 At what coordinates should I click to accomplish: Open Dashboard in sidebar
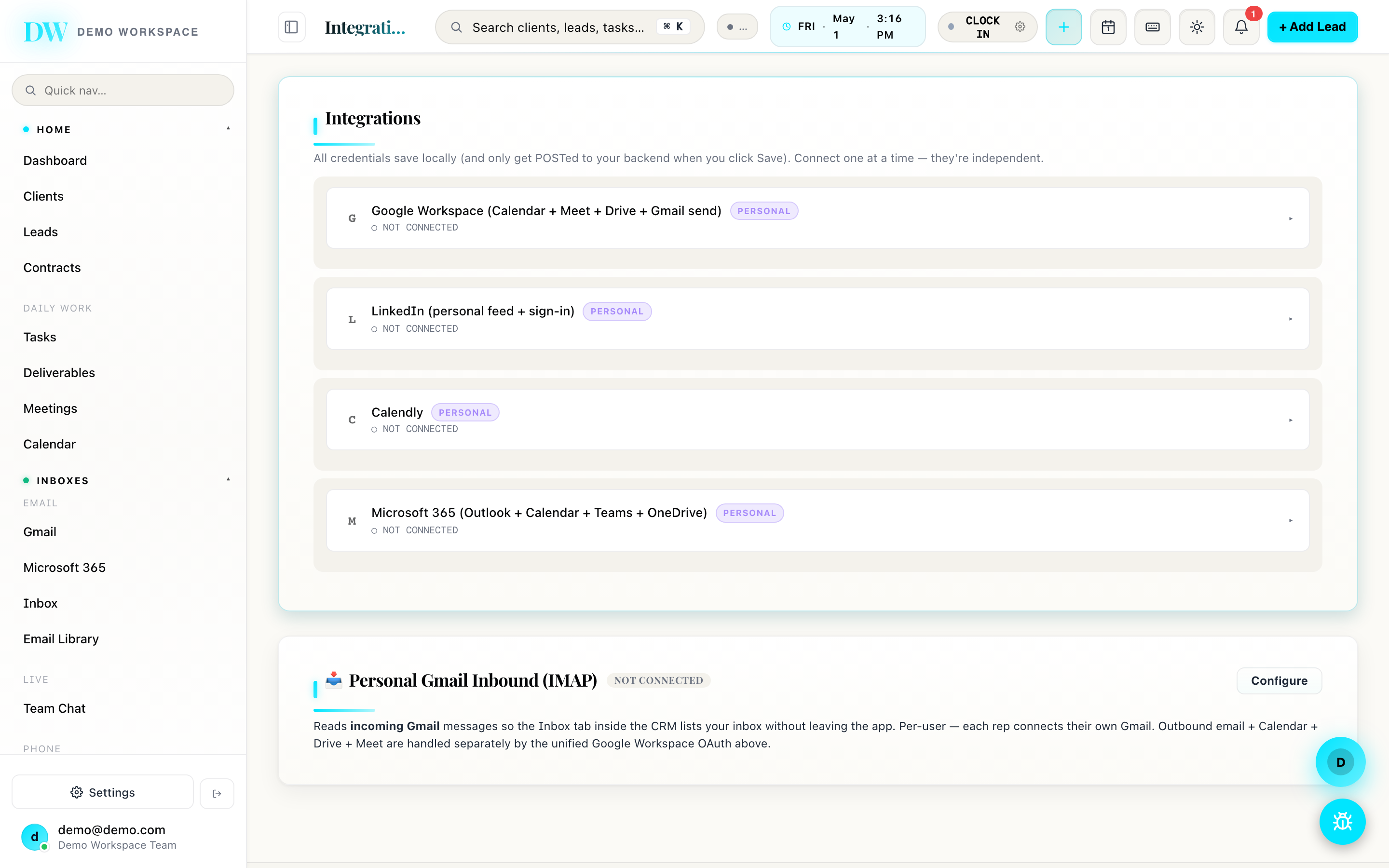point(55,161)
